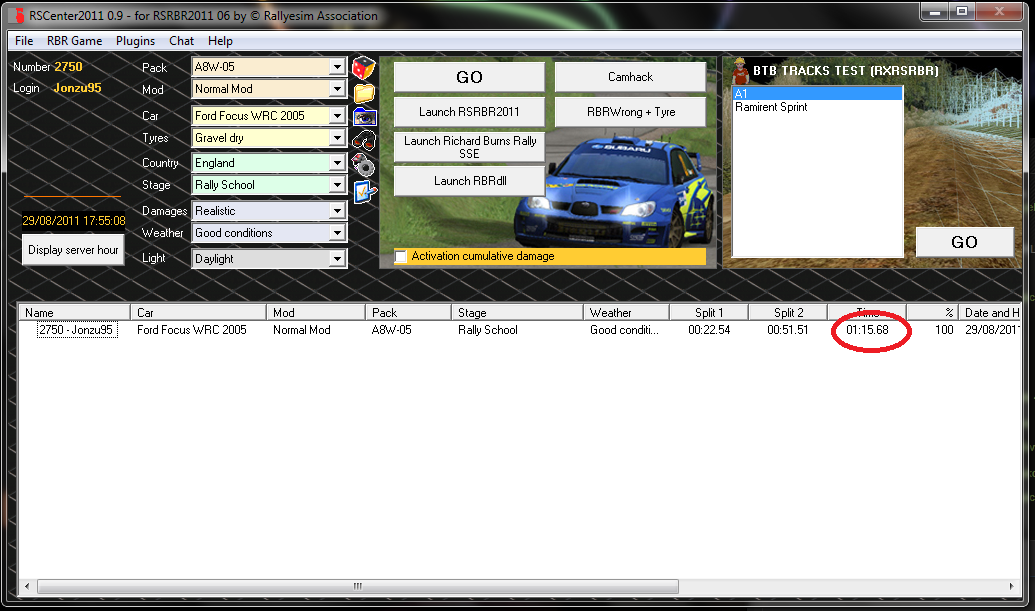Viewport: 1035px width, 611px height.
Task: Click Launch Richard Burns Rally SSE button
Action: (x=469, y=147)
